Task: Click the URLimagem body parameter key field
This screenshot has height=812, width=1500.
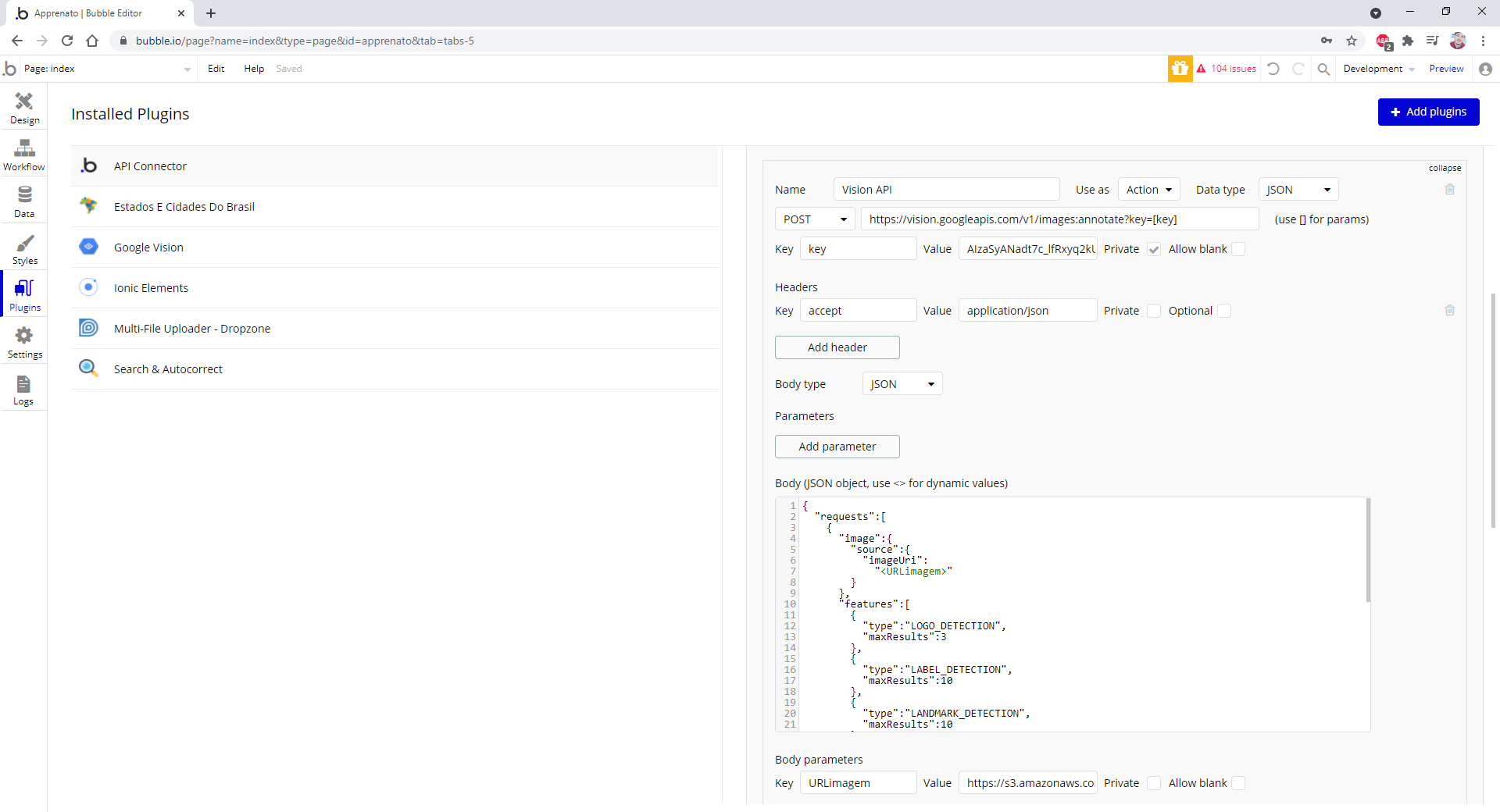Action: (858, 783)
